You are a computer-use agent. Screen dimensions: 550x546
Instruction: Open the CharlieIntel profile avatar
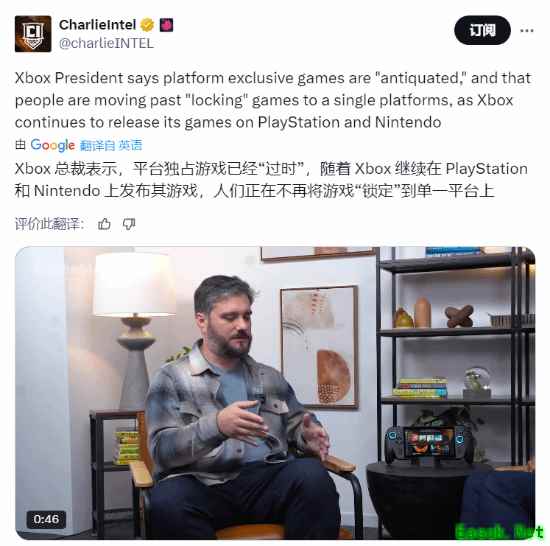click(33, 34)
